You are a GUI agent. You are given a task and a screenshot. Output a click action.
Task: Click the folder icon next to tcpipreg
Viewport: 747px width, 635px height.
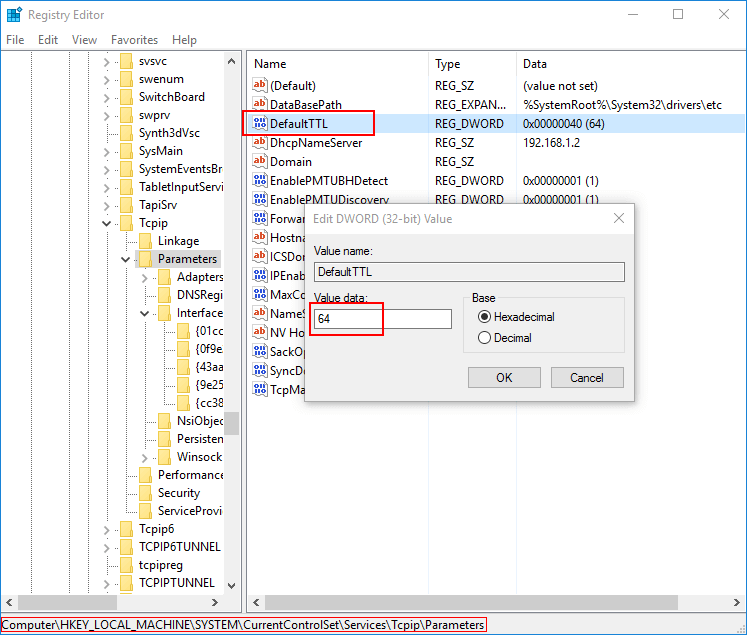[x=126, y=565]
